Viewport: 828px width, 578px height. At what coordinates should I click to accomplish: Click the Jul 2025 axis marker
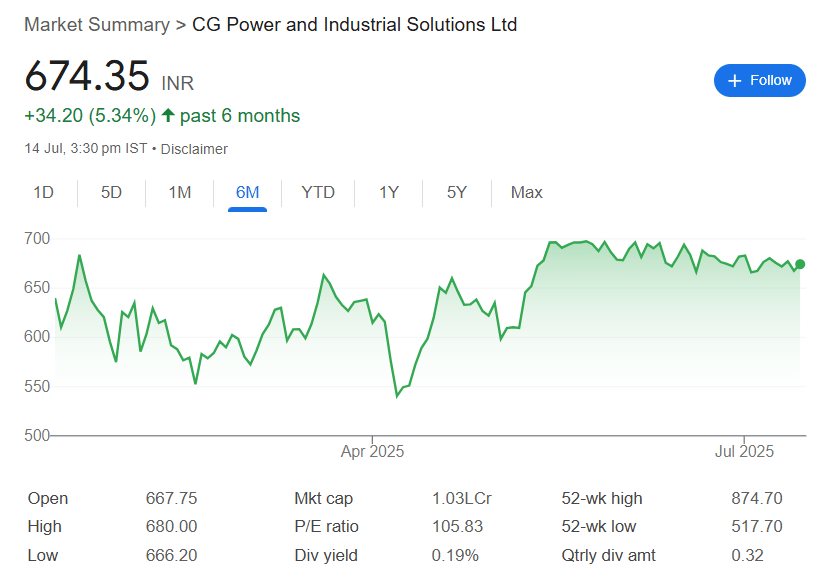(744, 451)
